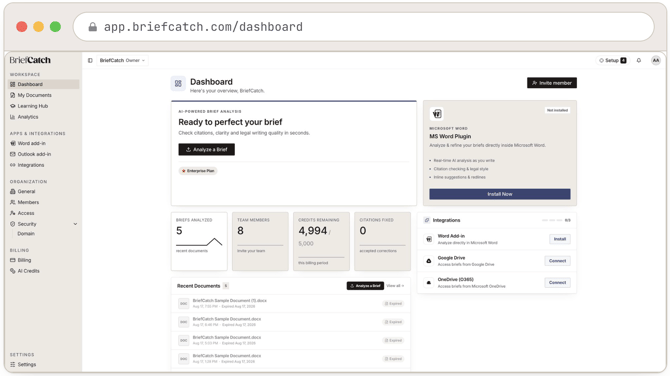Click the View all link

click(395, 286)
